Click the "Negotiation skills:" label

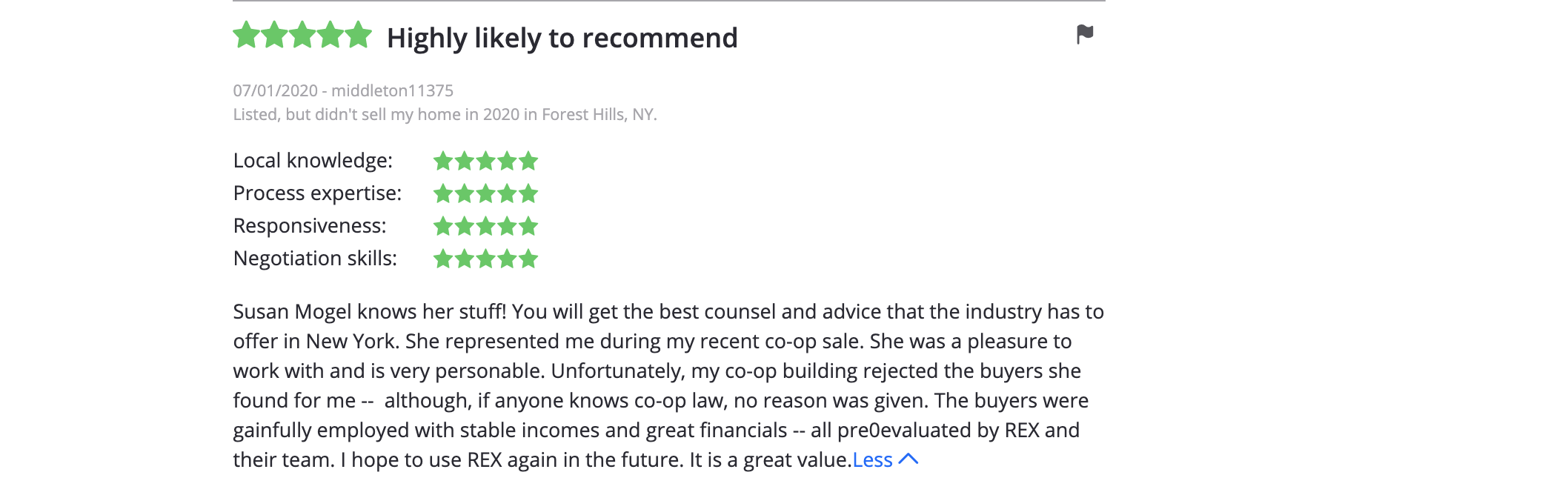tap(315, 259)
